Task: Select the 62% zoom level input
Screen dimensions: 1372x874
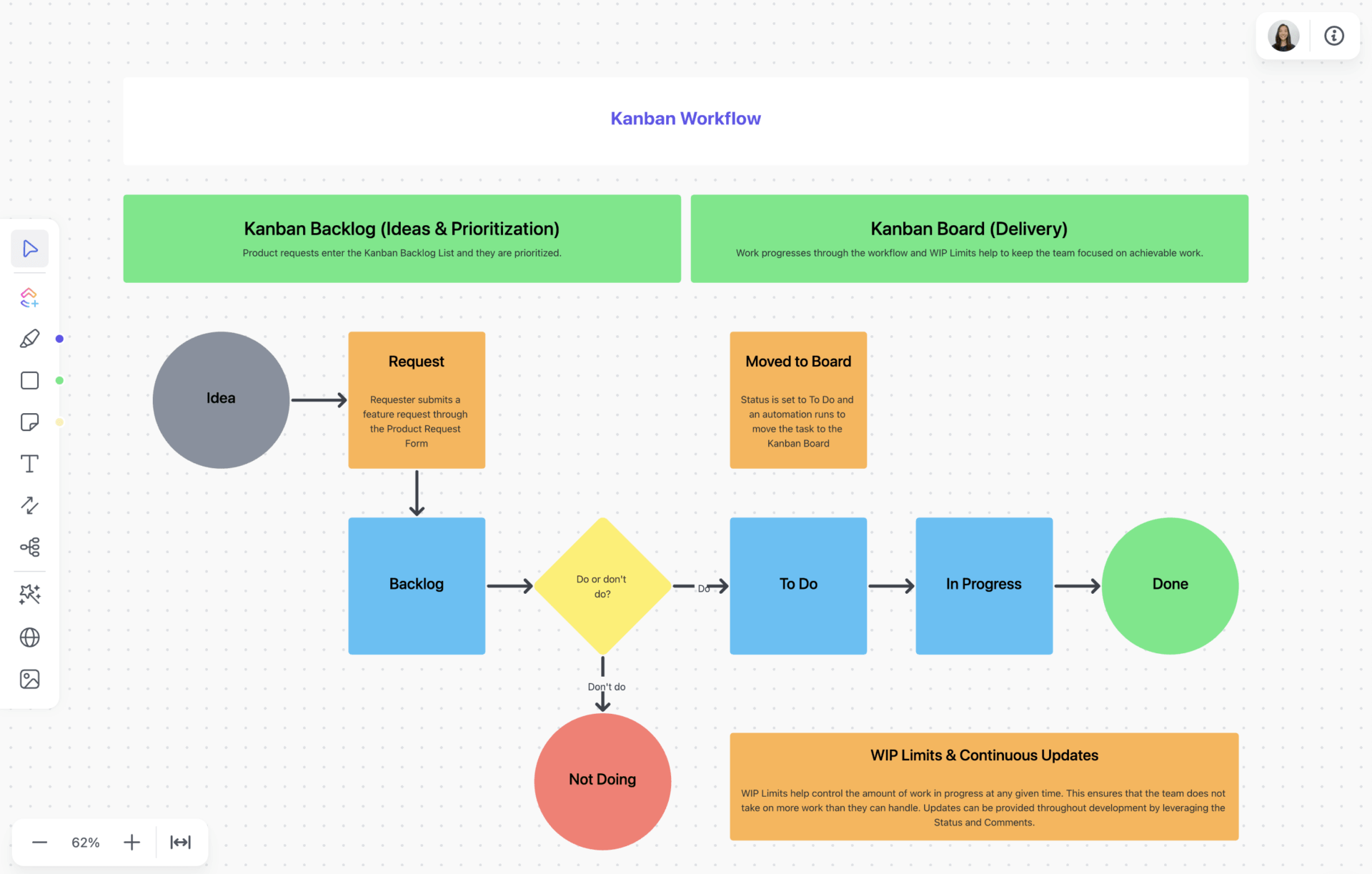Action: click(85, 843)
